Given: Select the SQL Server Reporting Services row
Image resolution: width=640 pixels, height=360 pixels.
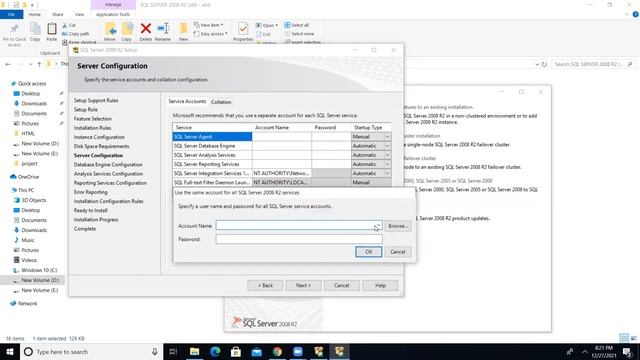Looking at the screenshot, I should coord(212,164).
